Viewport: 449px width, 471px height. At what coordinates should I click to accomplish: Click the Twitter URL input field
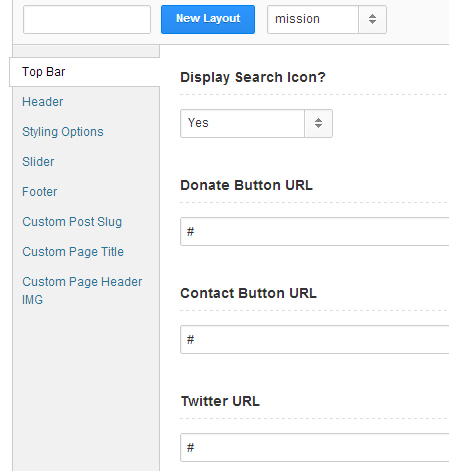tap(315, 448)
